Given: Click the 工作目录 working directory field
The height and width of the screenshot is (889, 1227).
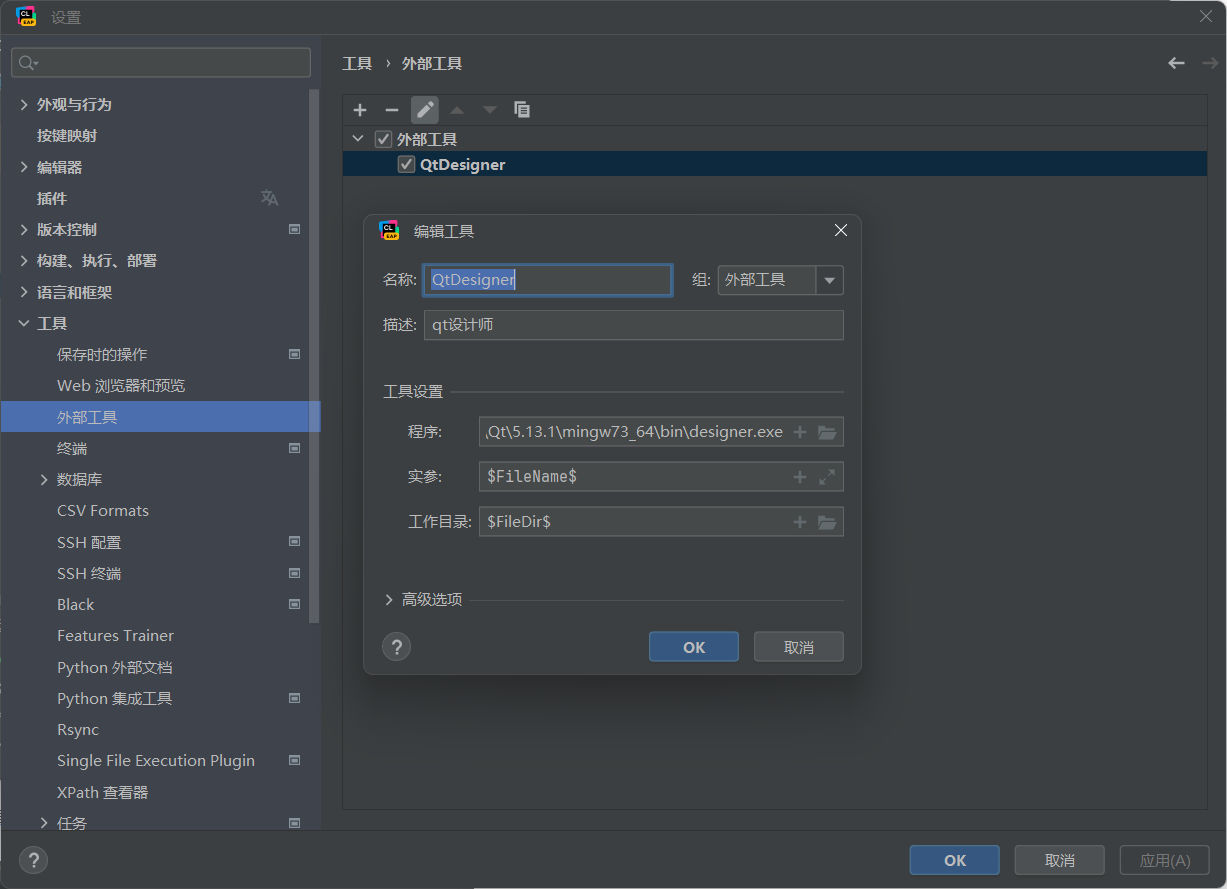Looking at the screenshot, I should tap(661, 522).
